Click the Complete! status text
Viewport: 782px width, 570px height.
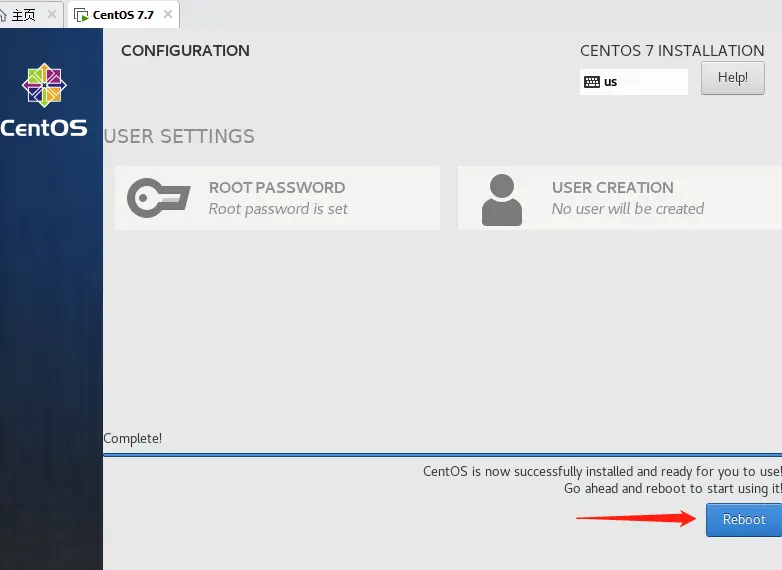point(133,439)
